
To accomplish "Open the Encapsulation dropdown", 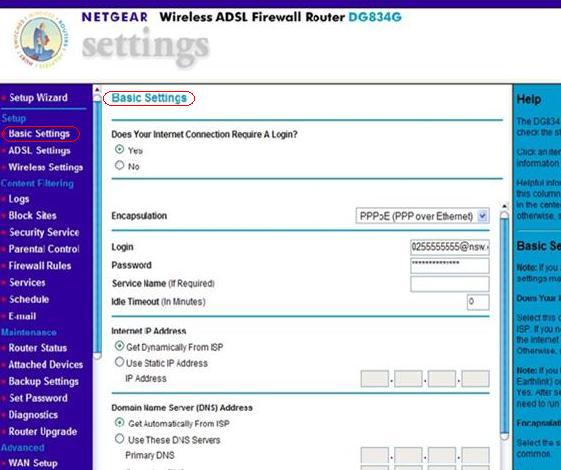I will tap(423, 216).
